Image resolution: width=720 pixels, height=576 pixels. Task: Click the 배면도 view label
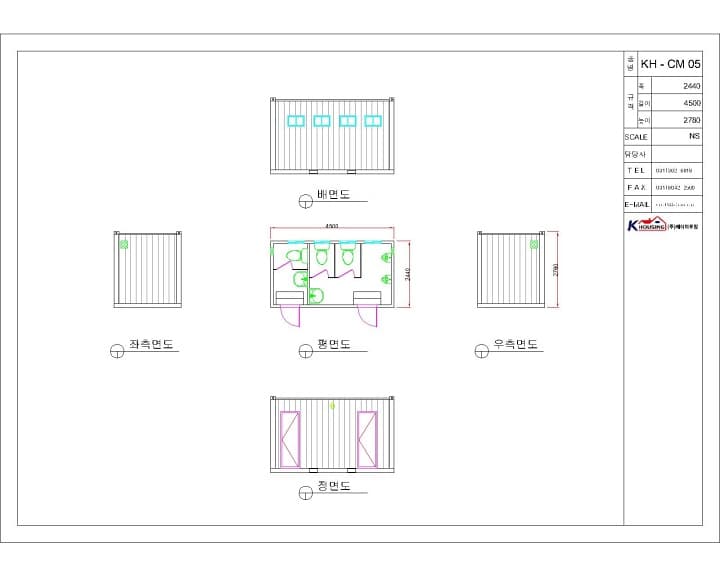334,194
